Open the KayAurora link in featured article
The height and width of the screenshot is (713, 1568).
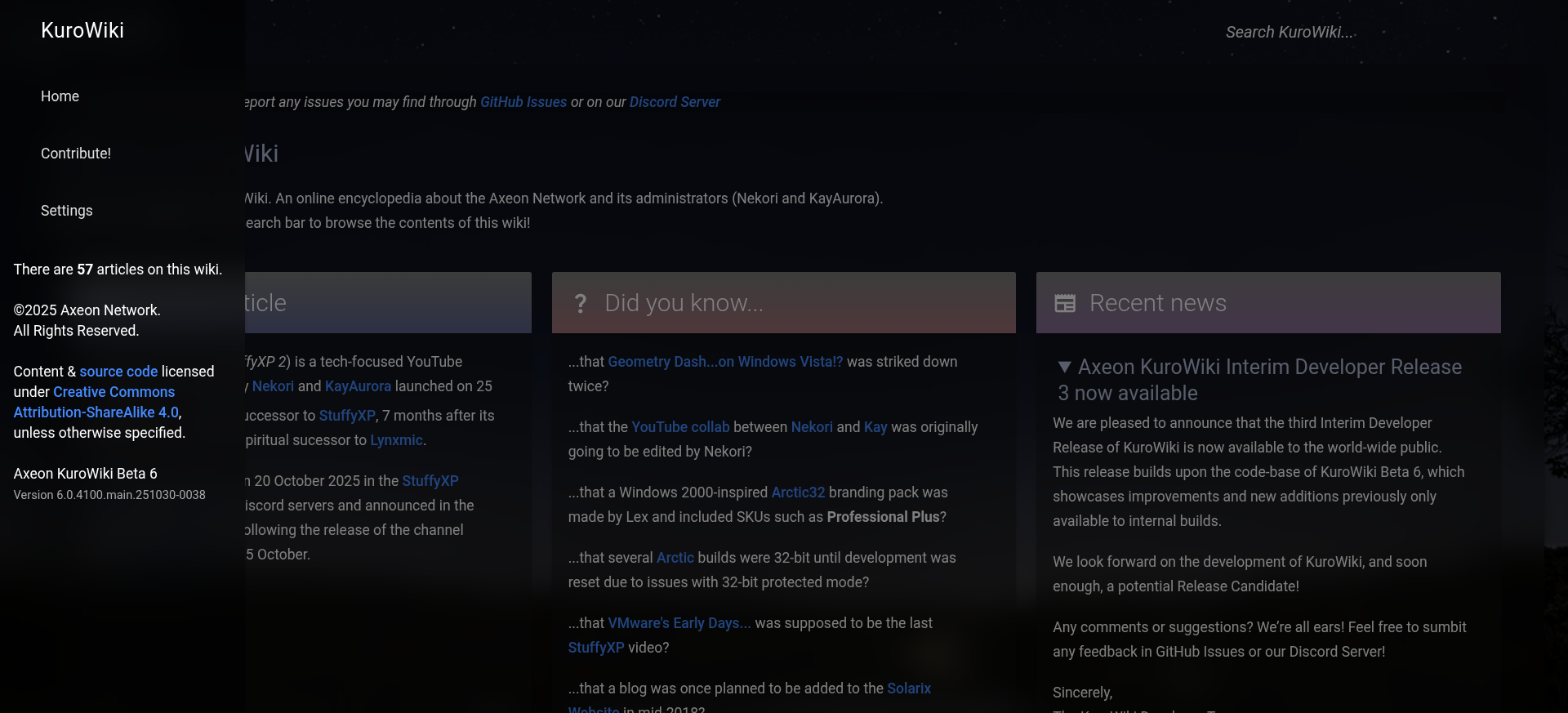pos(358,386)
